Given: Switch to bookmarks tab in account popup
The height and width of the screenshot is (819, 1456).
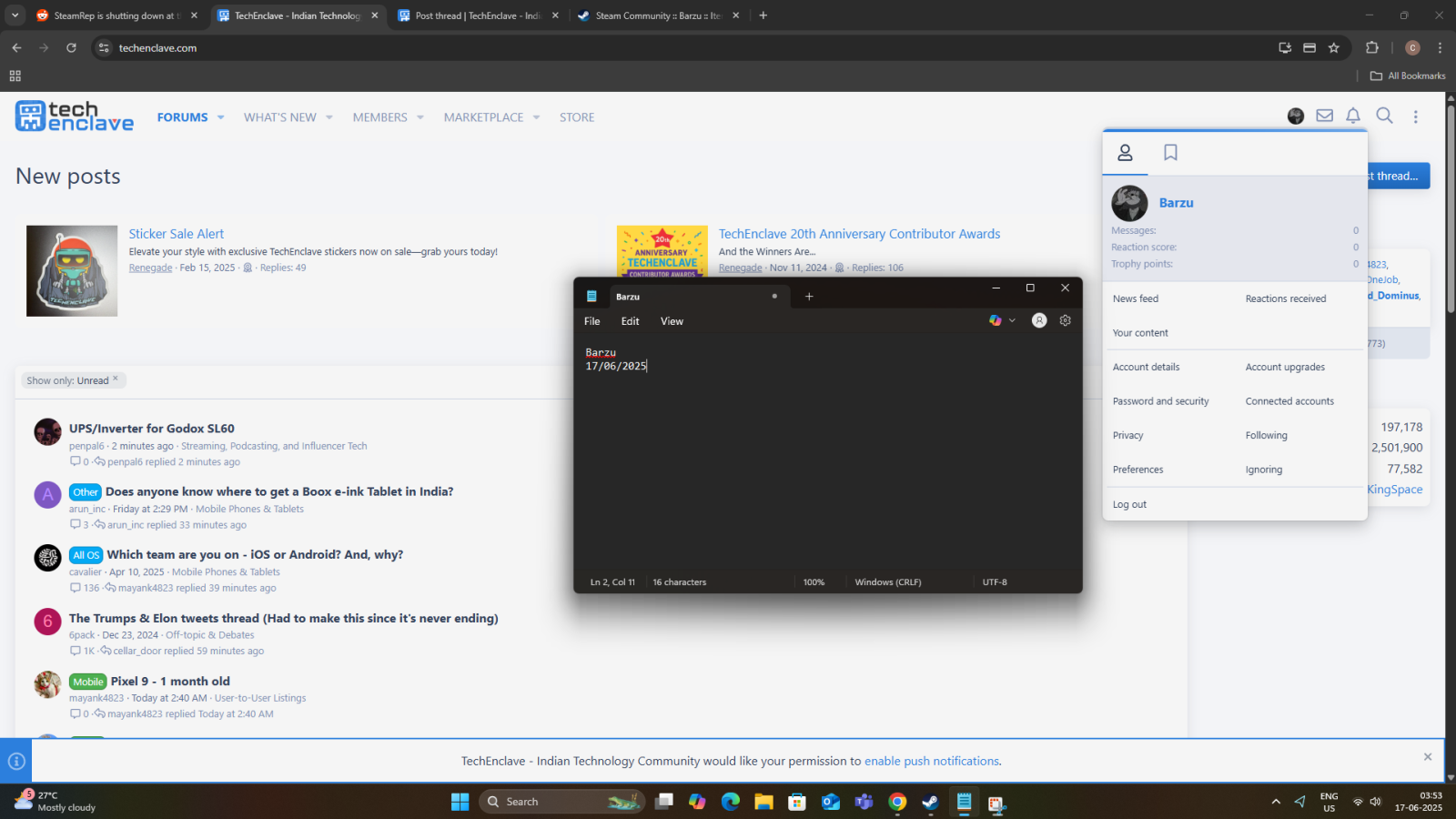Looking at the screenshot, I should (1170, 153).
